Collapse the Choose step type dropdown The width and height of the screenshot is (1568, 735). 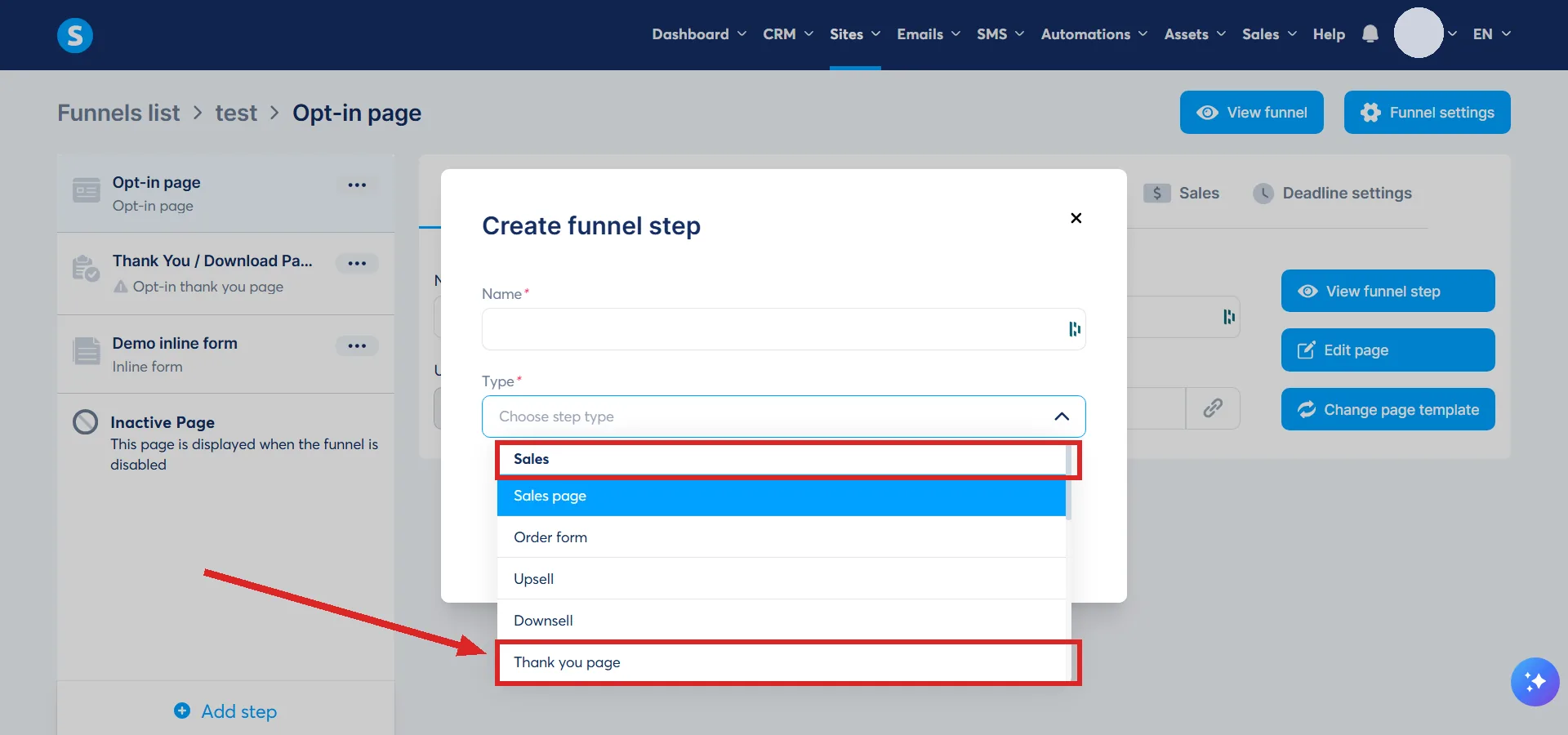pos(1062,416)
